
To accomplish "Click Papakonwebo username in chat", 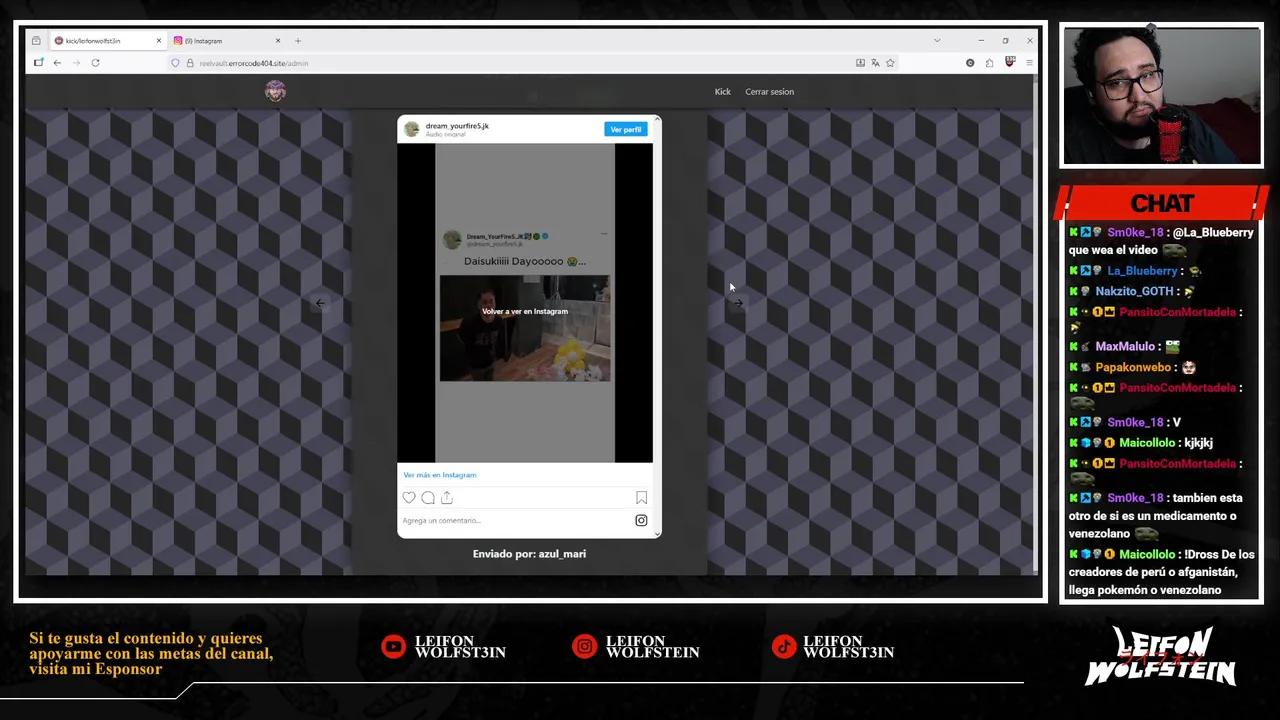I will 1133,367.
